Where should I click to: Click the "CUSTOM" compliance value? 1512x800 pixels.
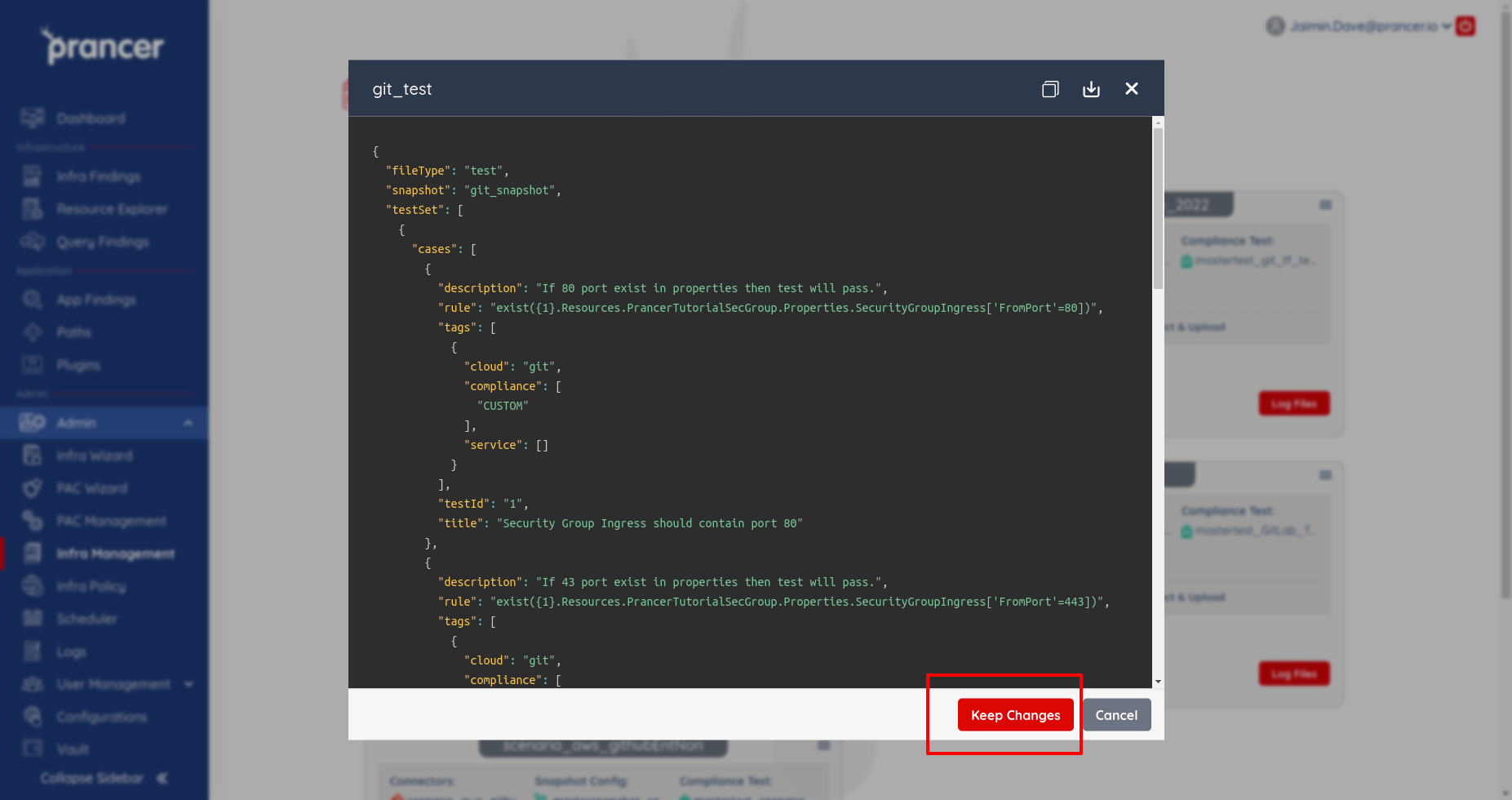click(503, 406)
